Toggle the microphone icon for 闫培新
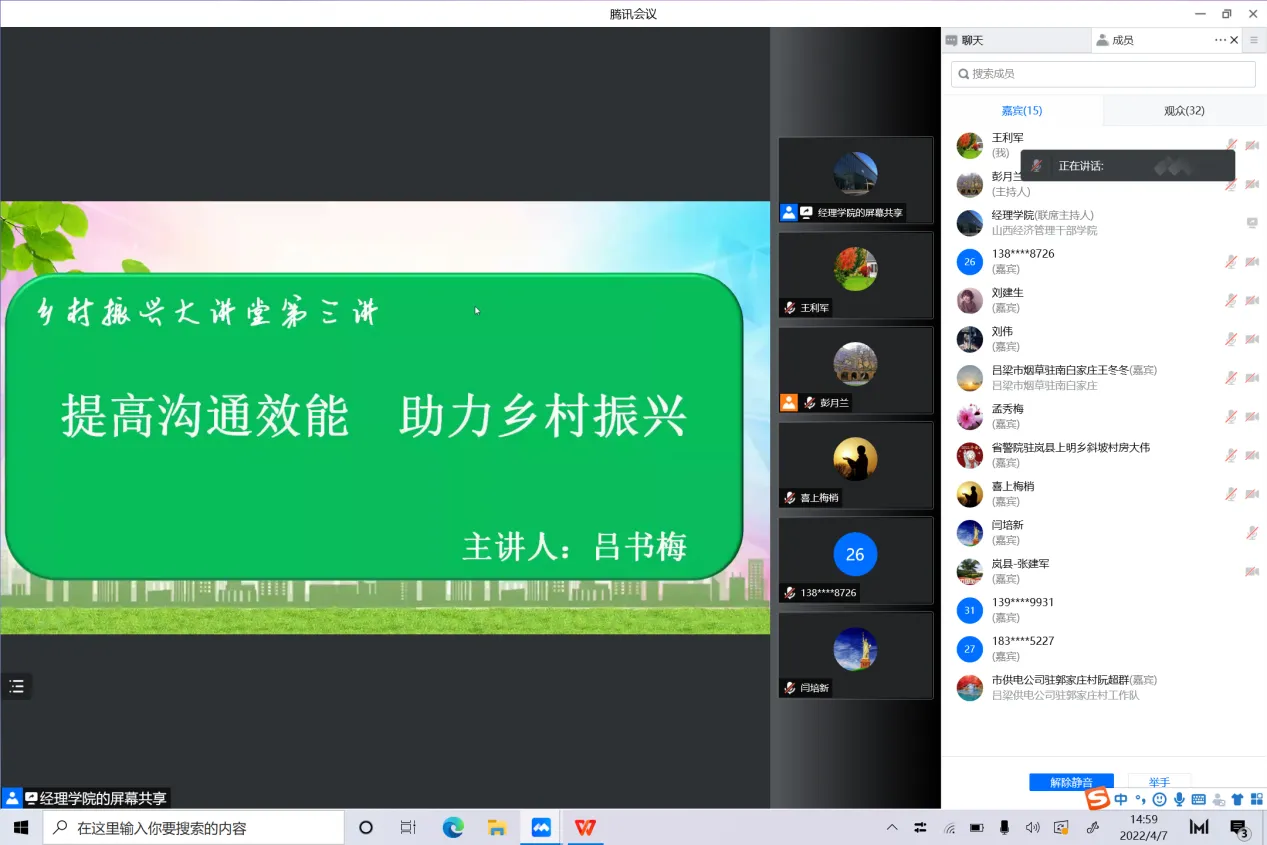The width and height of the screenshot is (1267, 845). tap(1251, 533)
